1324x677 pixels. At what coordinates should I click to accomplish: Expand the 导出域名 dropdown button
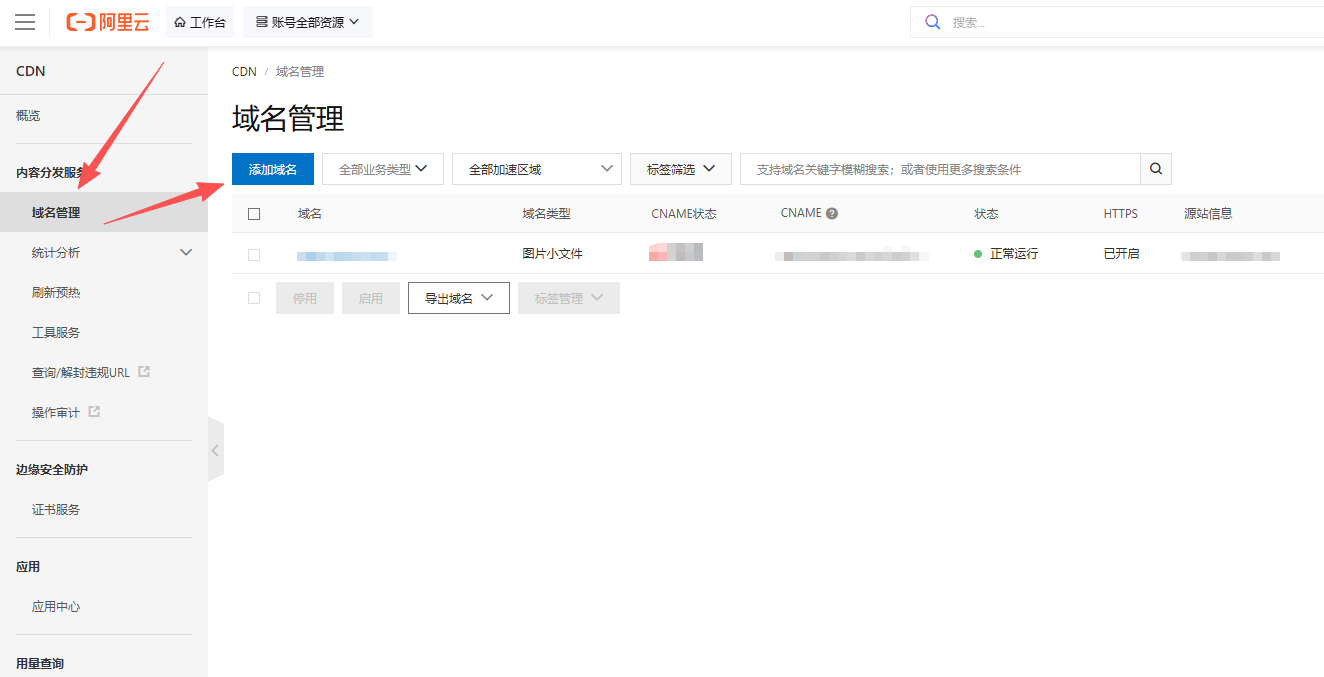click(459, 298)
